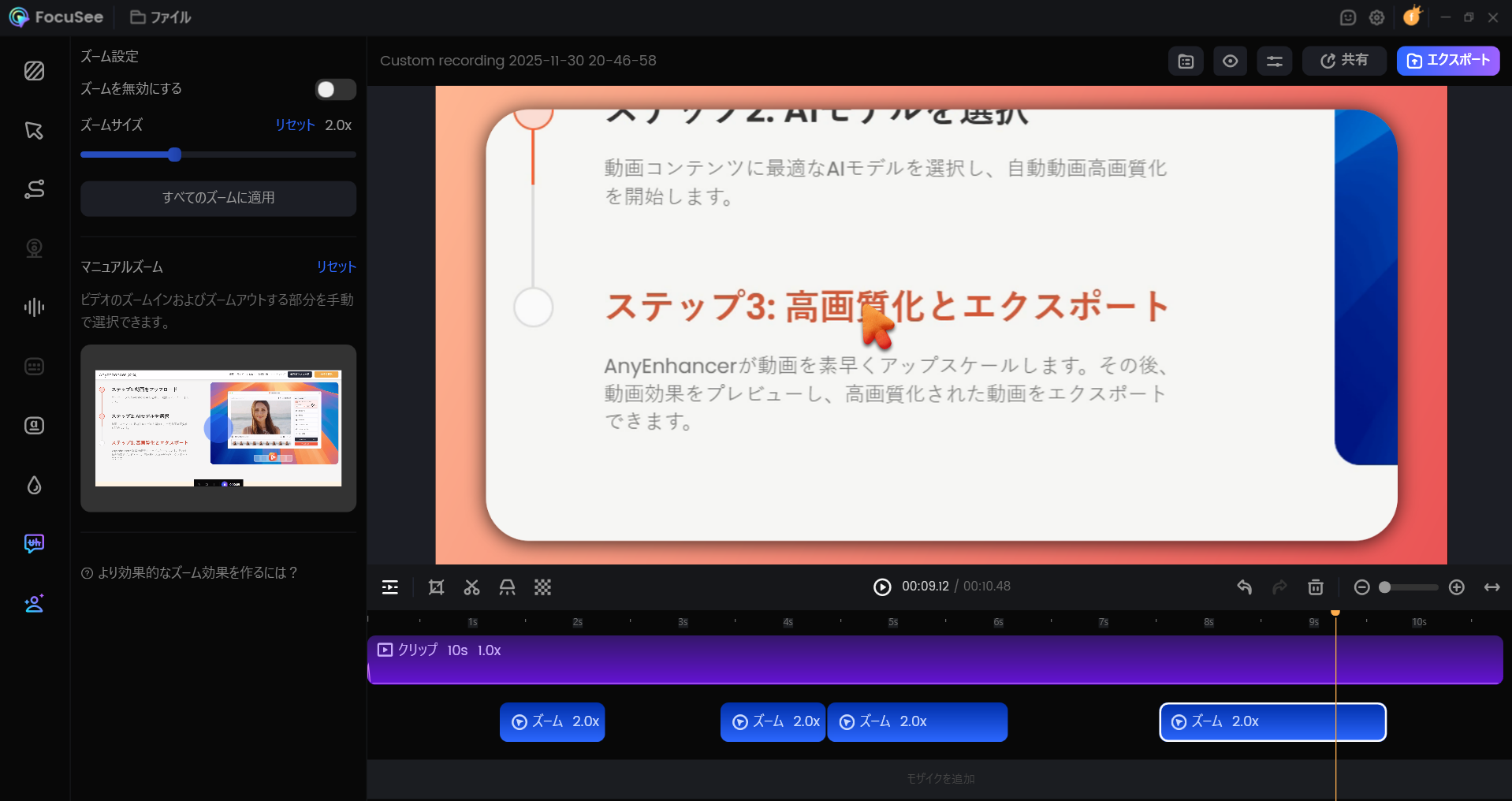Undo the last action
Viewport: 1512px width, 801px height.
(x=1244, y=587)
